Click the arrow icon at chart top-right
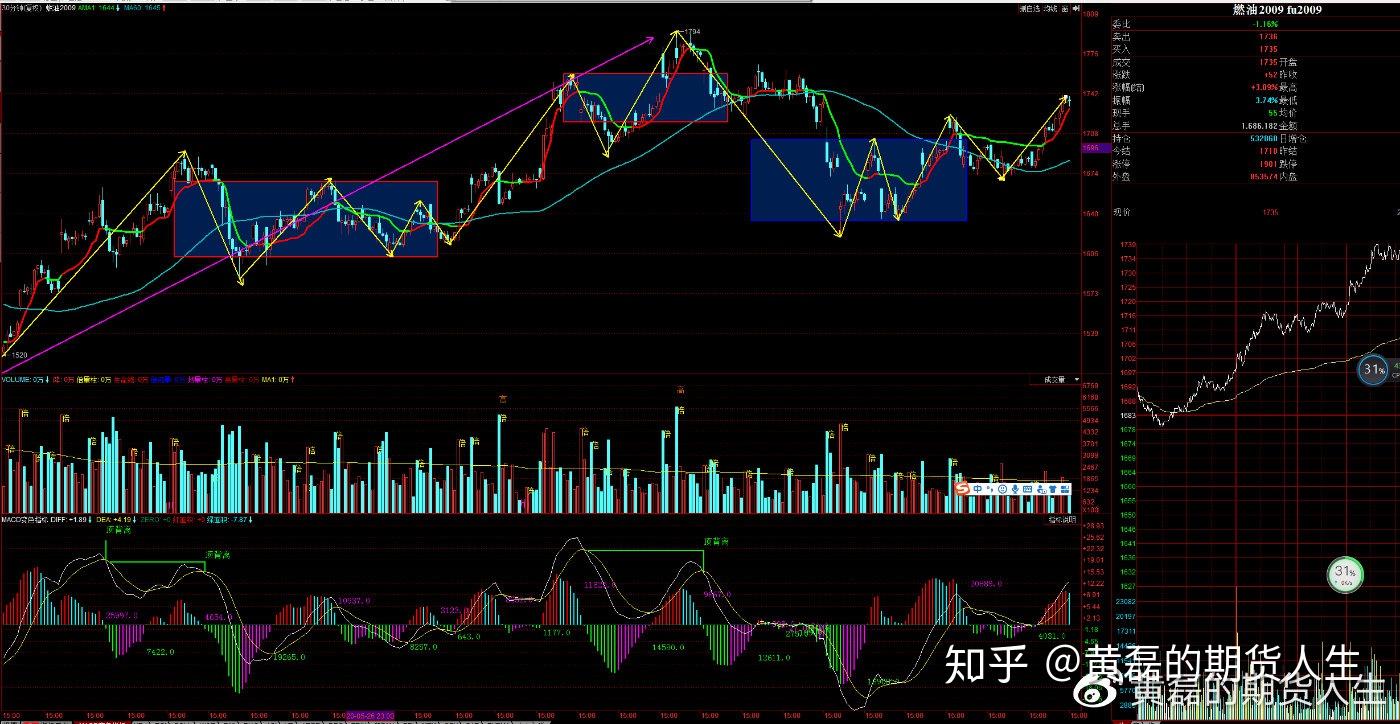This screenshot has width=1400, height=724. coord(1075,9)
